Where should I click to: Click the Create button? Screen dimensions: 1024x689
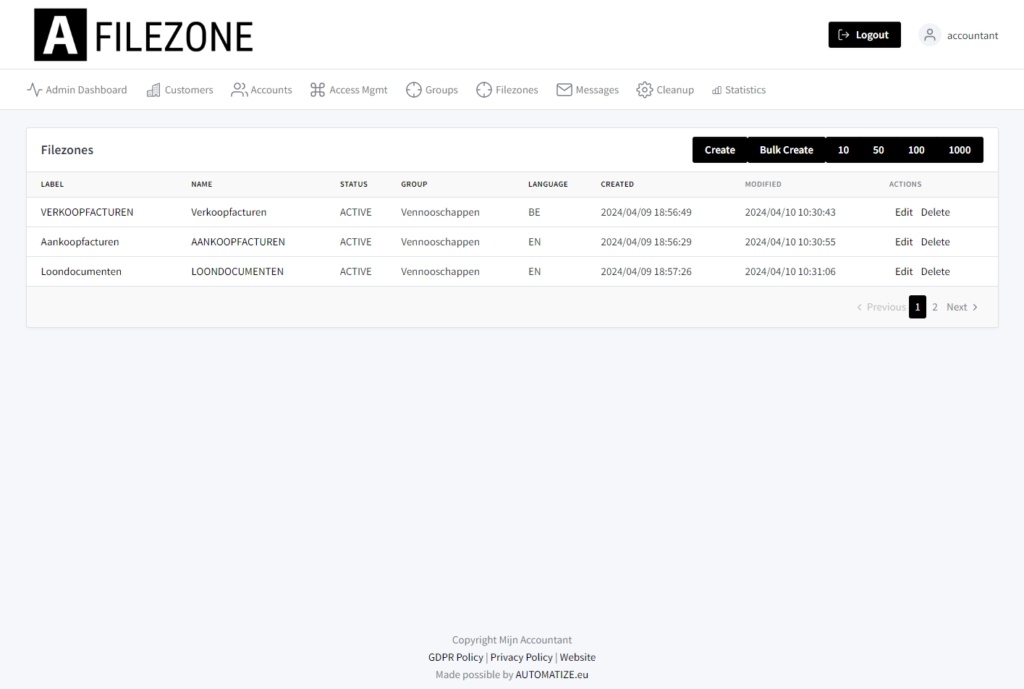click(x=720, y=150)
